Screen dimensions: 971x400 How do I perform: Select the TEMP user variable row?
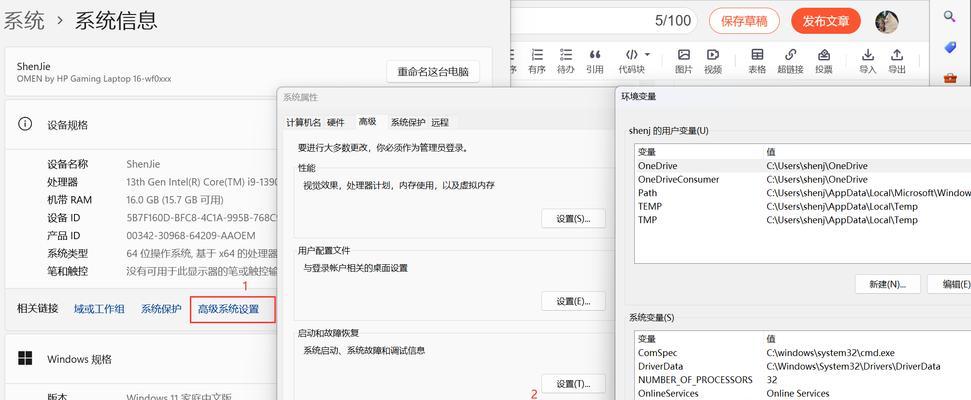803,207
